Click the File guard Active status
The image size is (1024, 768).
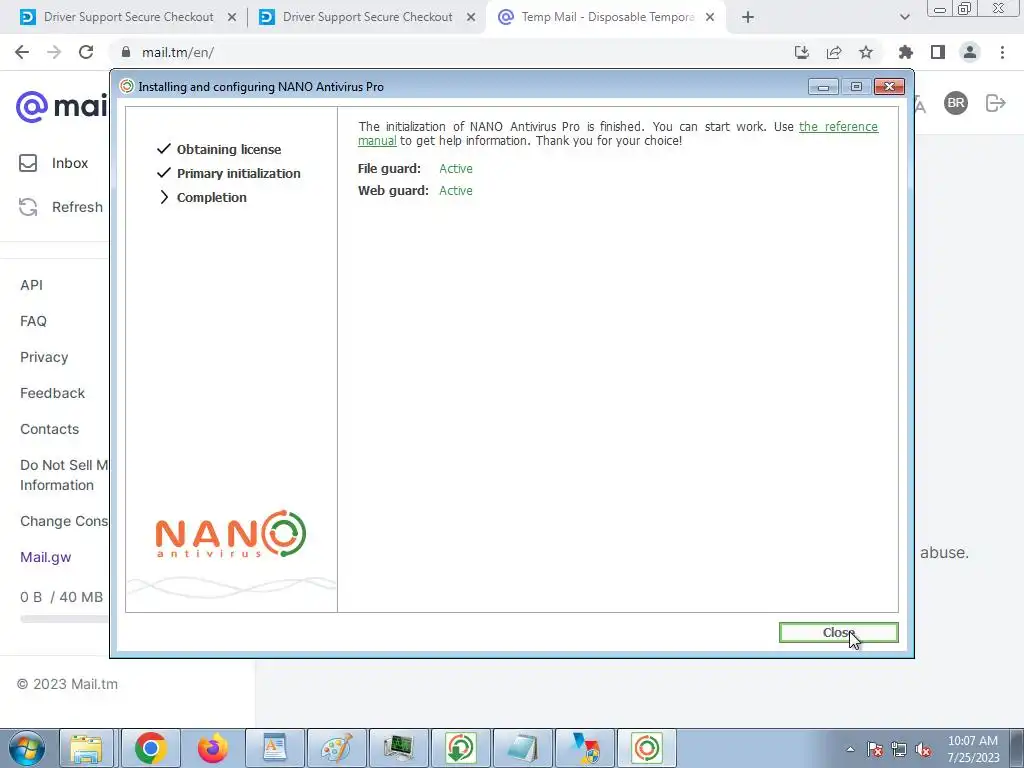456,168
